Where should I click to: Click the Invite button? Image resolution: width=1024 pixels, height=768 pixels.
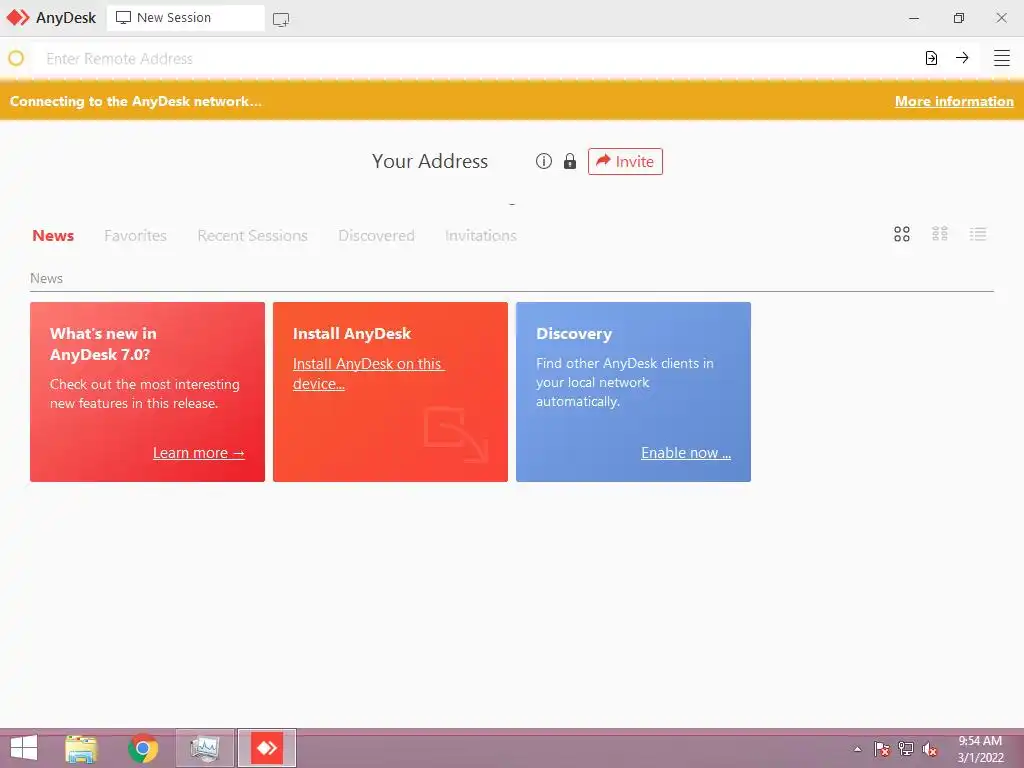pyautogui.click(x=625, y=161)
